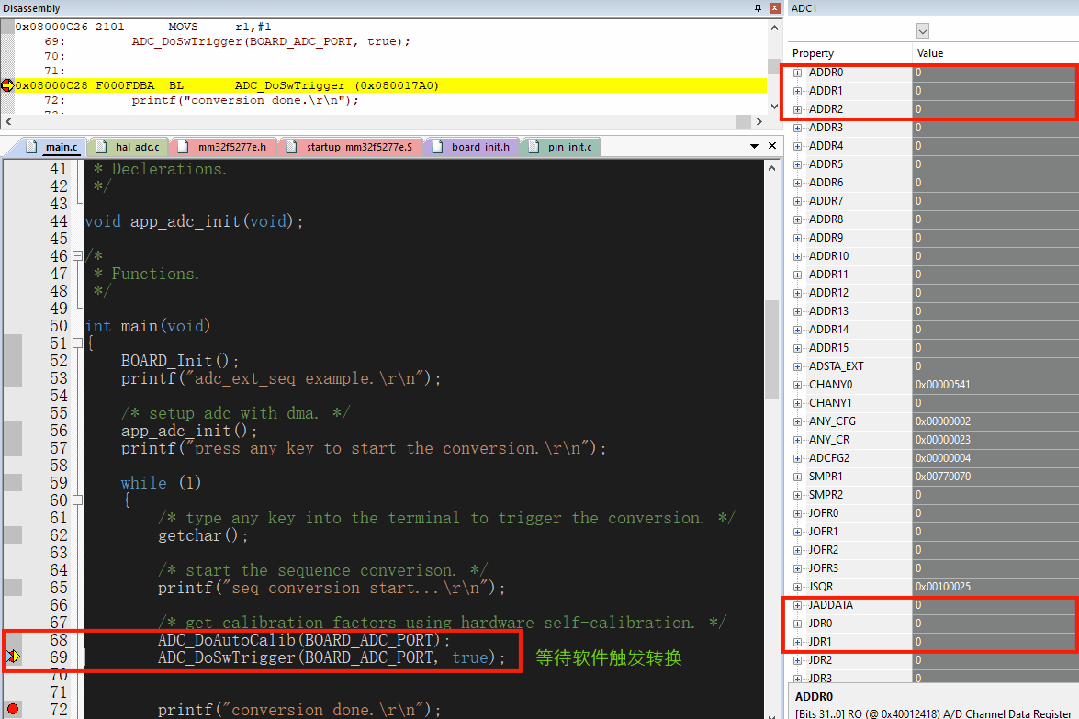Close the current editor tab
The height and width of the screenshot is (719, 1079).
click(772, 146)
